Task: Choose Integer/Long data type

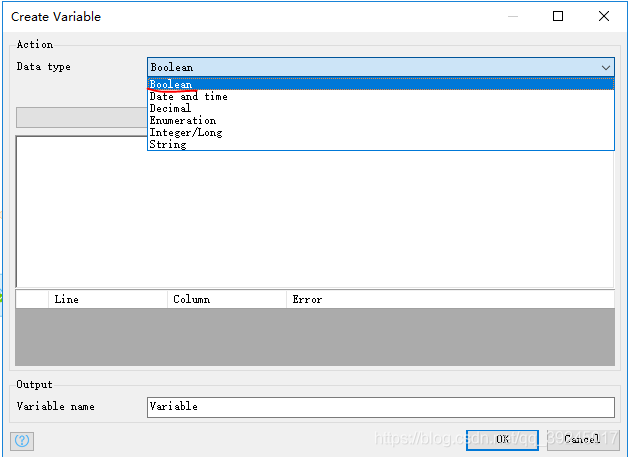Action: (186, 133)
